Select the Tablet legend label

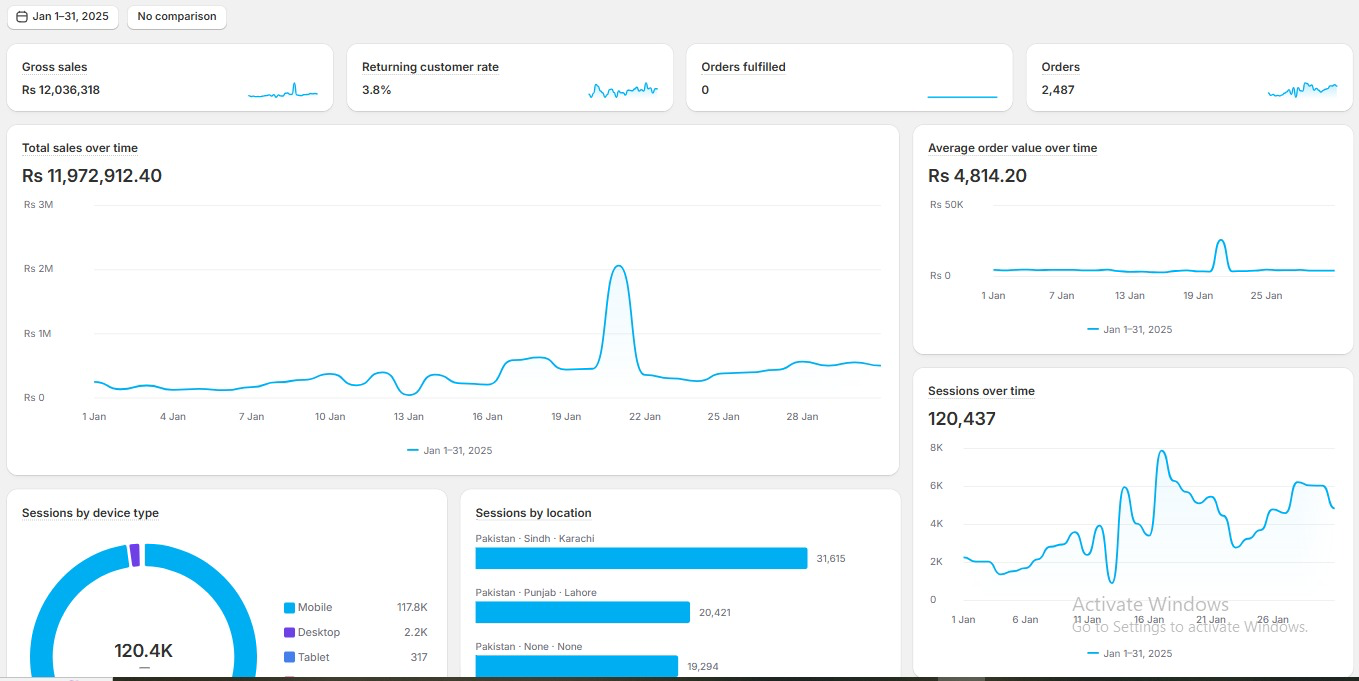pyautogui.click(x=314, y=658)
